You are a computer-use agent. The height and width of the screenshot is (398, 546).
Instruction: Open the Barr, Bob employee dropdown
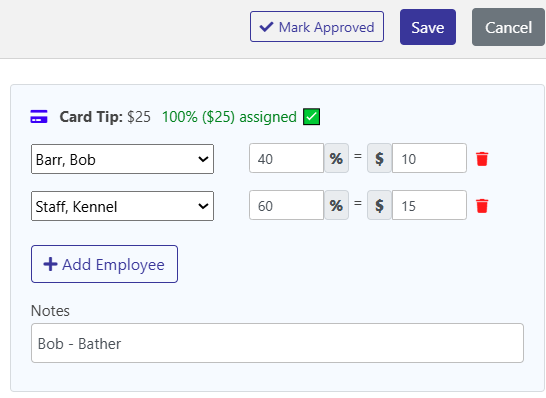click(x=122, y=159)
